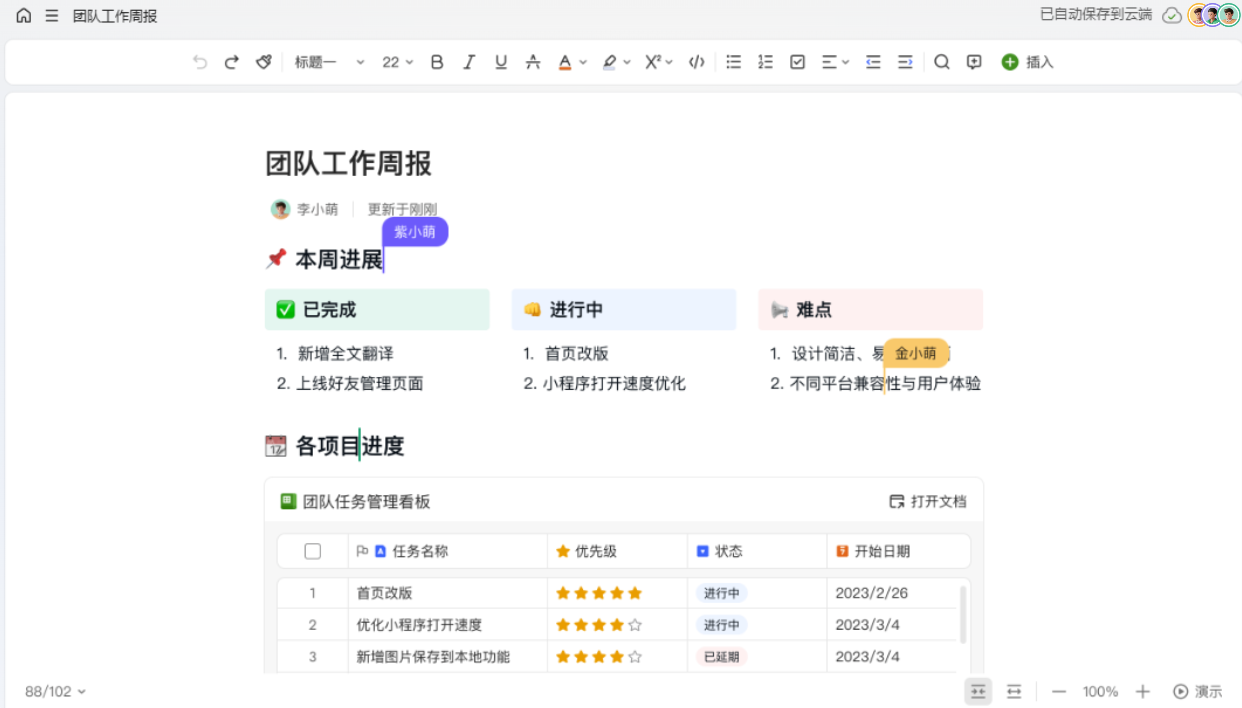The image size is (1242, 708).
Task: Tick the table select-all checkbox
Action: [x=313, y=551]
